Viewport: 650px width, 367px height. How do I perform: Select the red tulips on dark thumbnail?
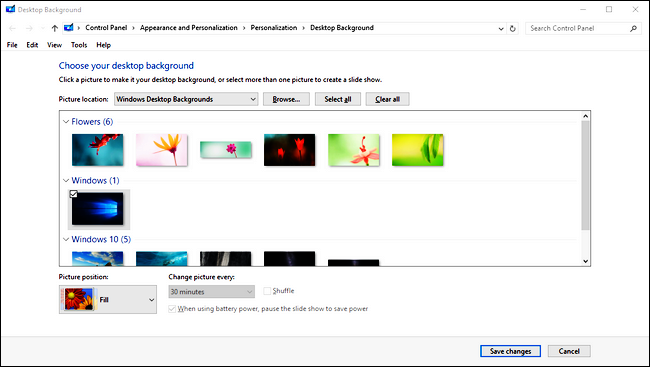pos(289,150)
